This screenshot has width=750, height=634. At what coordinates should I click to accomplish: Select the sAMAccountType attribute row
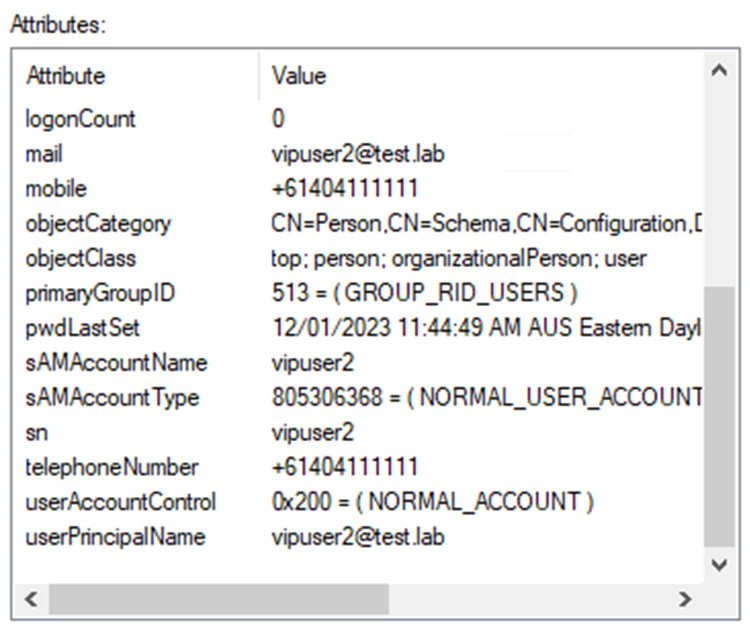click(112, 398)
